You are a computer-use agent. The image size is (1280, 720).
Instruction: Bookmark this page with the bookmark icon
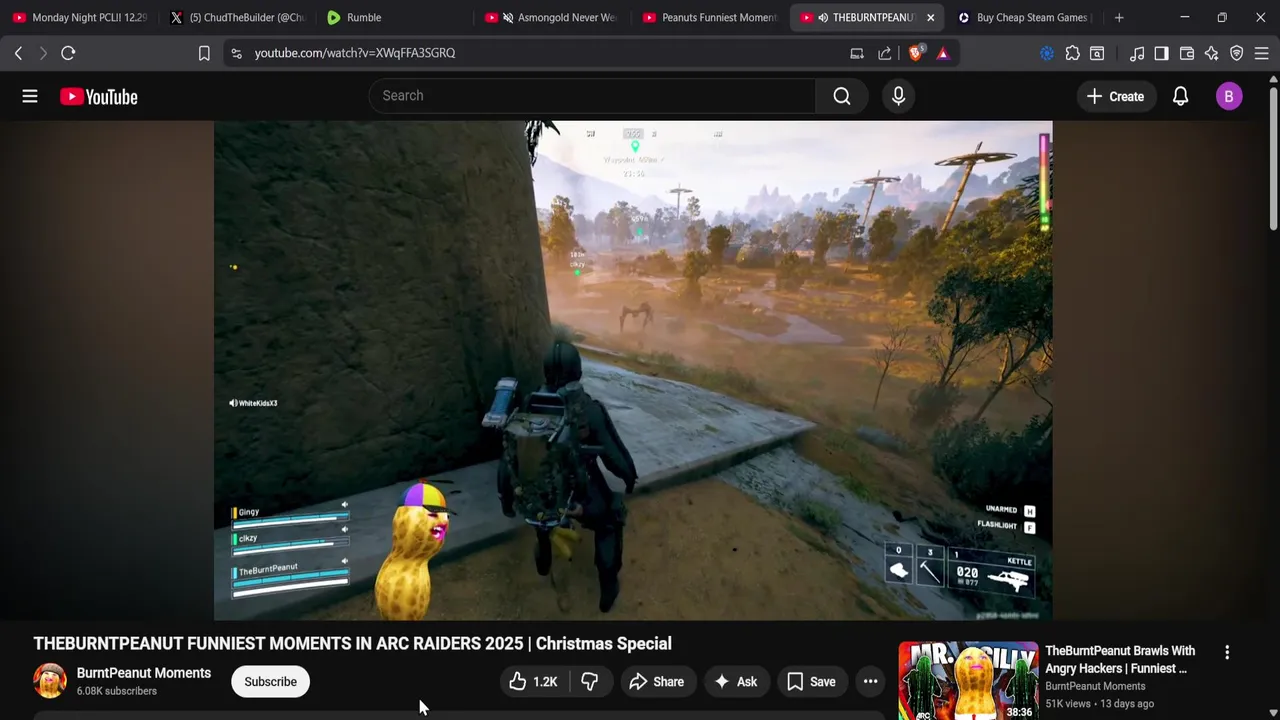point(204,53)
